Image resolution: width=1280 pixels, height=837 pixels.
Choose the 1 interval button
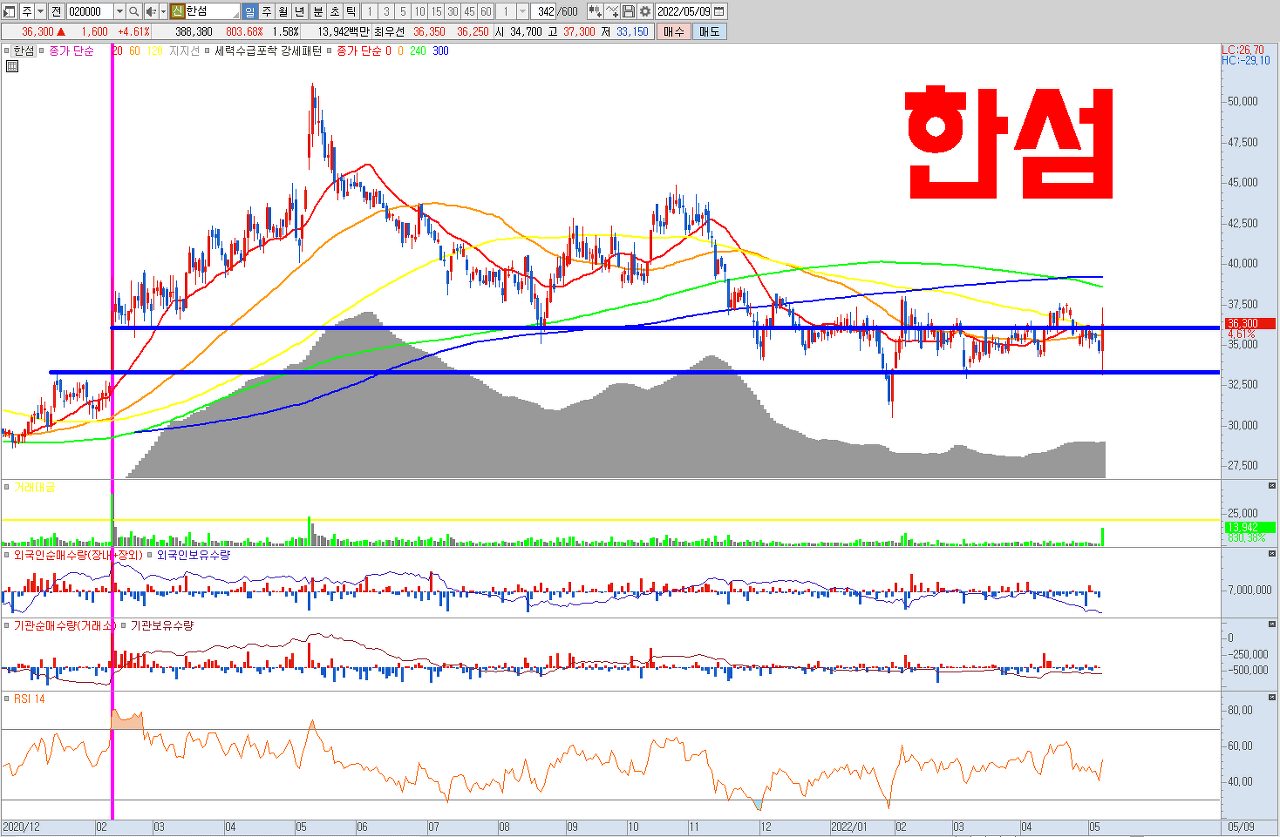click(x=370, y=11)
